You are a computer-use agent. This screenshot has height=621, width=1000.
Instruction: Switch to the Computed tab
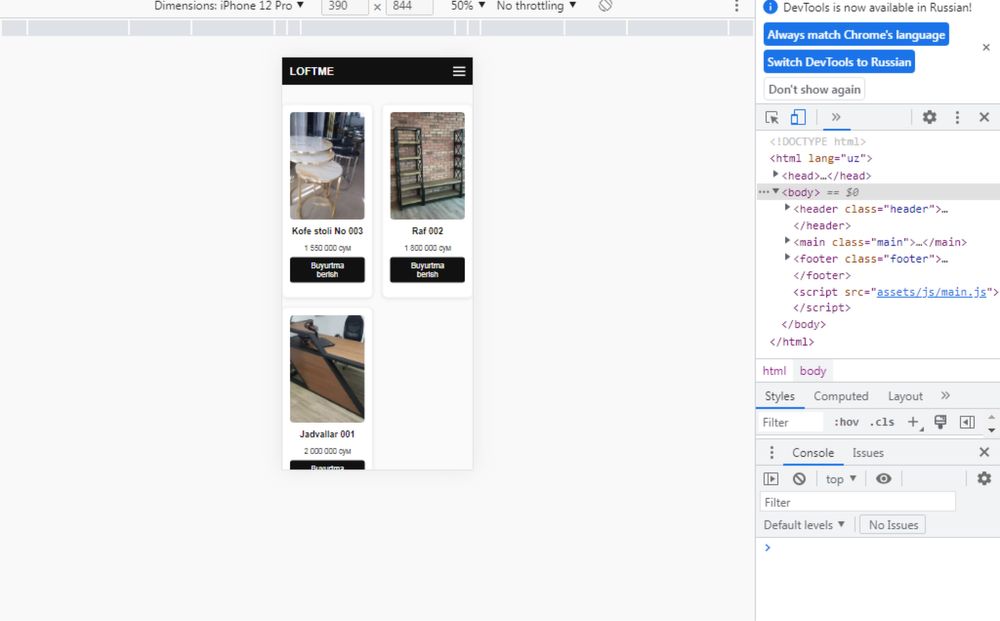pos(840,396)
